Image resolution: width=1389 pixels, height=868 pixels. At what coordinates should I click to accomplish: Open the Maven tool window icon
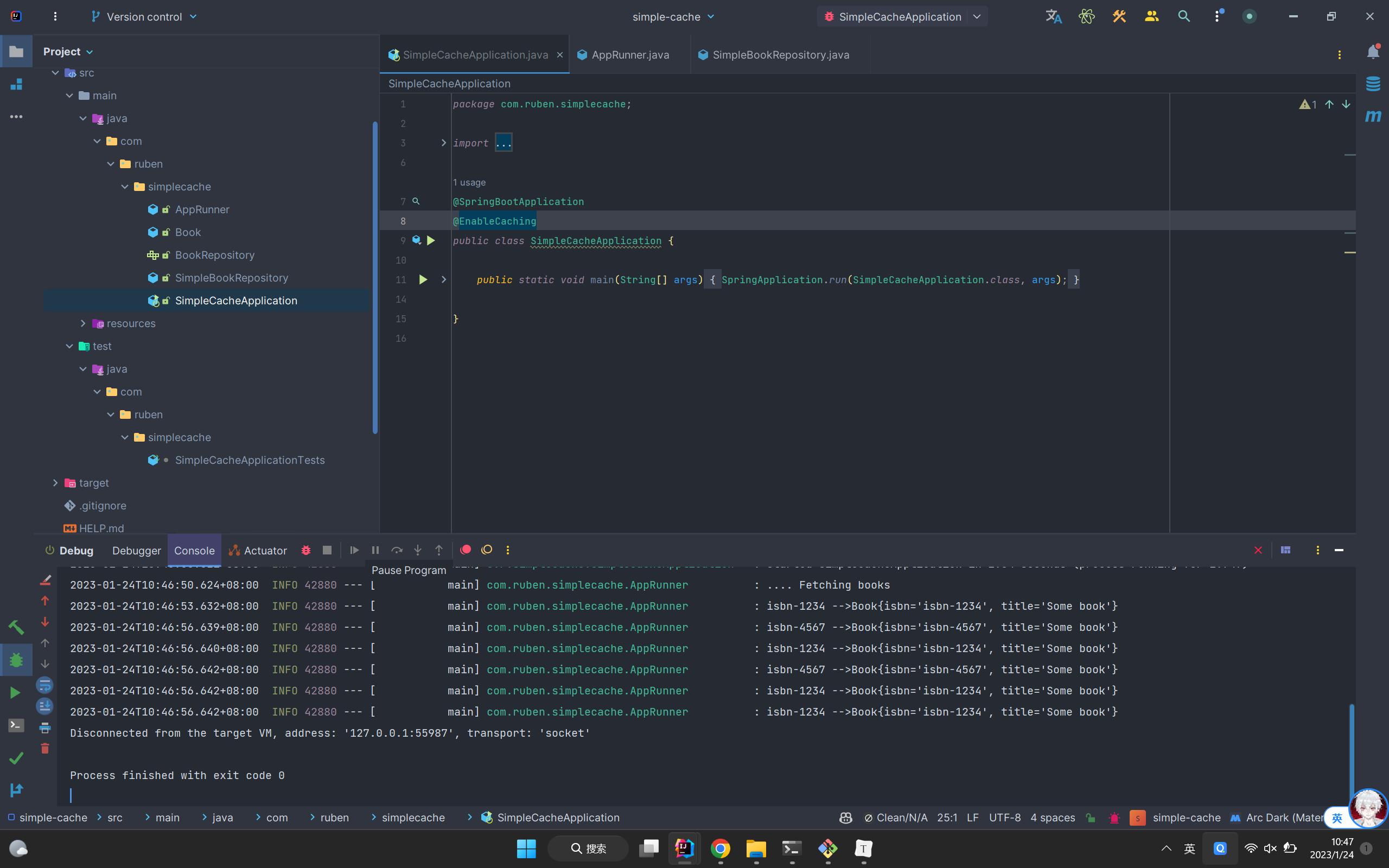[x=1373, y=117]
